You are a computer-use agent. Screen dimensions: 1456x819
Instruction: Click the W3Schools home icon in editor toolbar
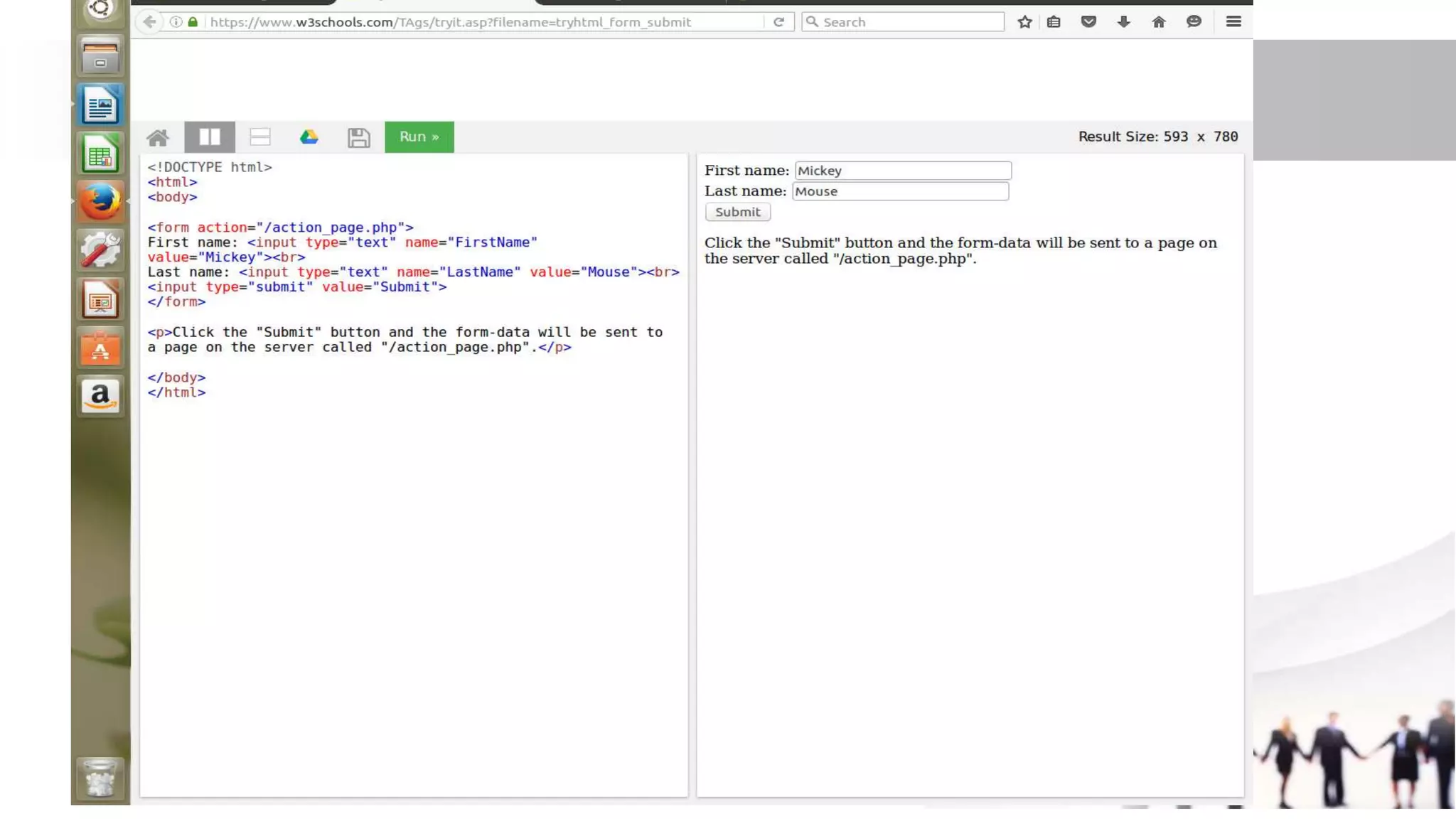[158, 137]
